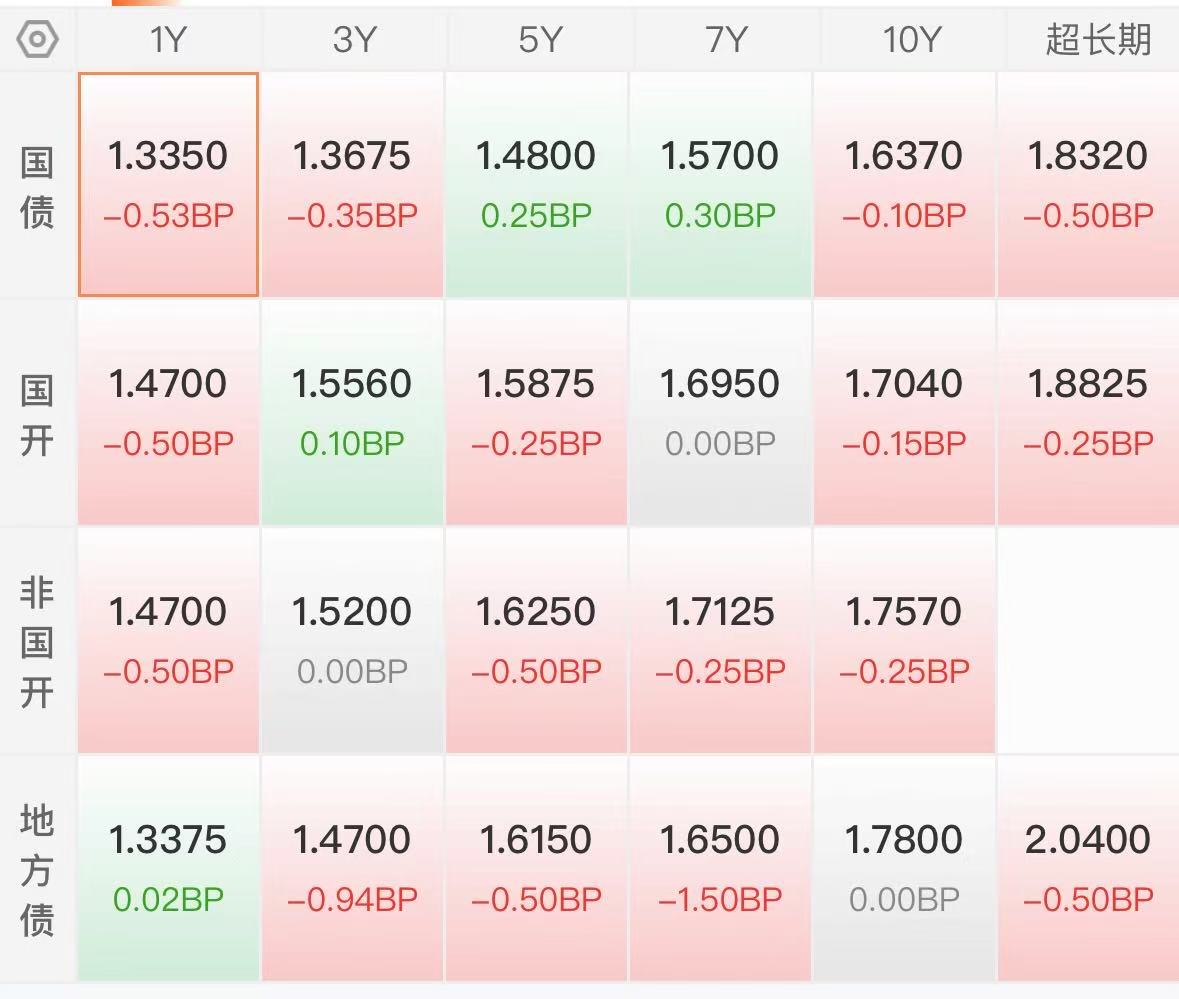Select the 非国开 3Y cell 1.5200
Viewport: 1179px width, 999px height.
pos(352,640)
